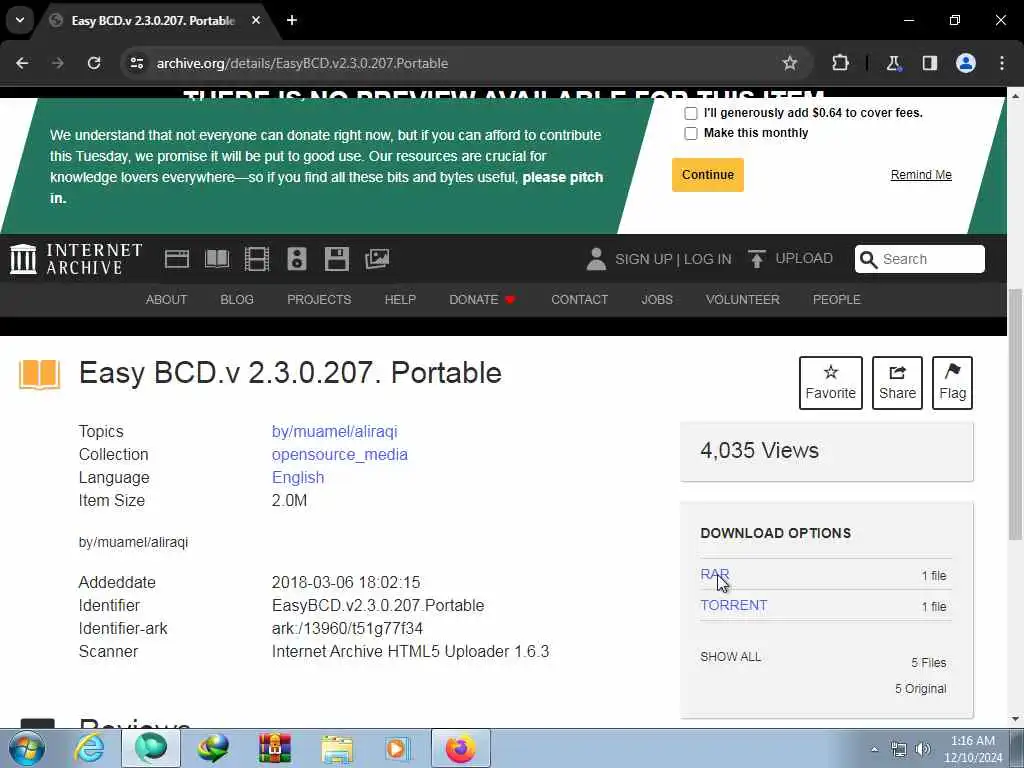Open the images icon in Archive navbar
The width and height of the screenshot is (1024, 768).
pyautogui.click(x=377, y=259)
